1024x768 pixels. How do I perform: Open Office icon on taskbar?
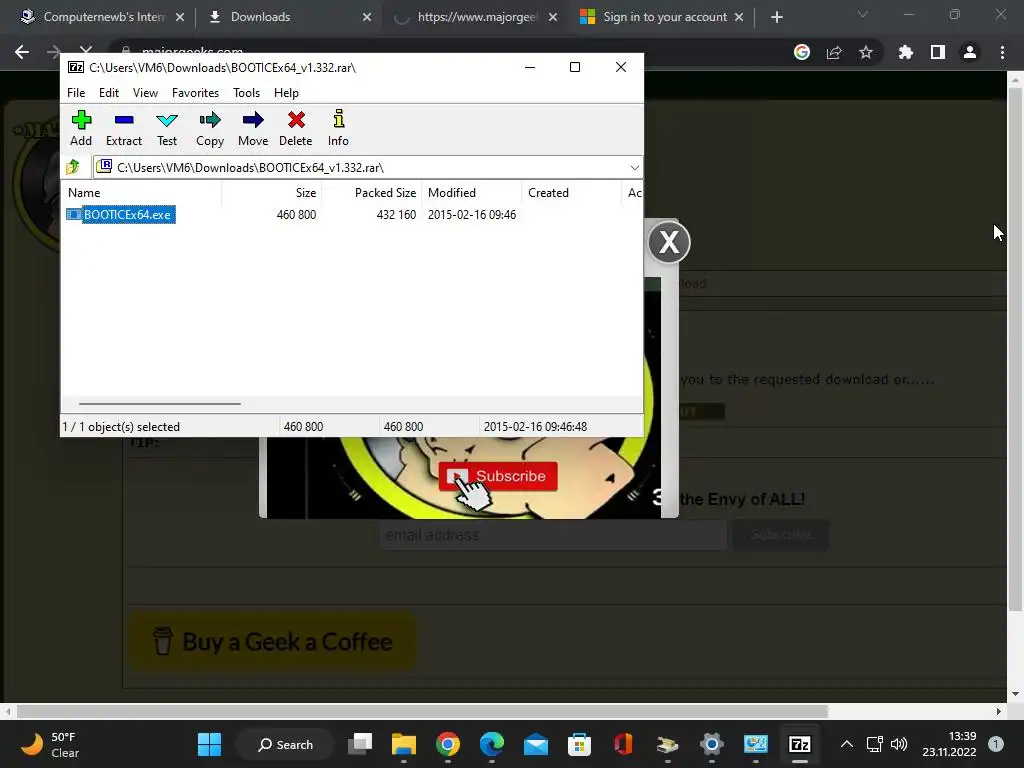click(x=623, y=744)
